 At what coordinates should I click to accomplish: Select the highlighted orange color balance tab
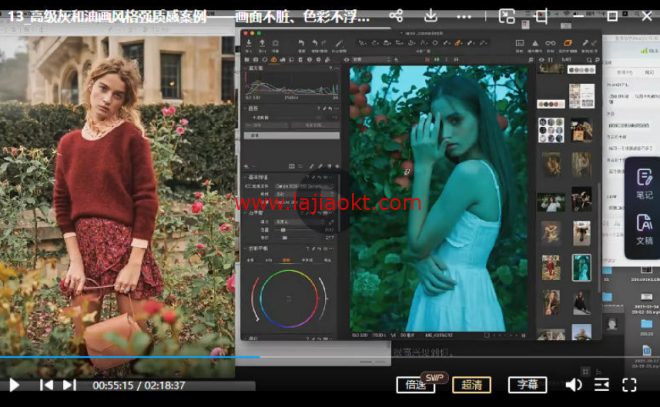[x=286, y=260]
